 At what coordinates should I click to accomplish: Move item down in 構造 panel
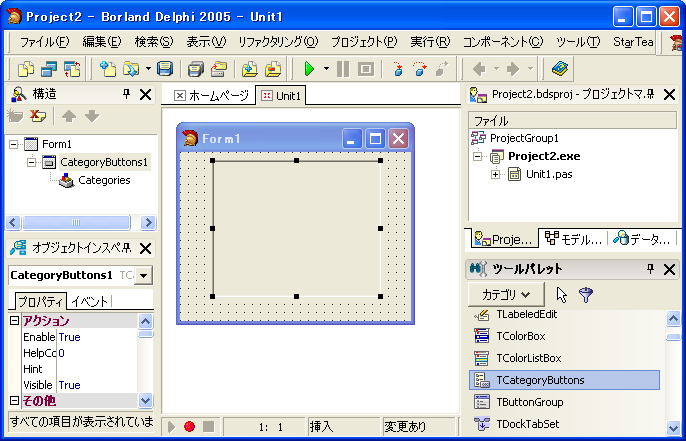92,116
